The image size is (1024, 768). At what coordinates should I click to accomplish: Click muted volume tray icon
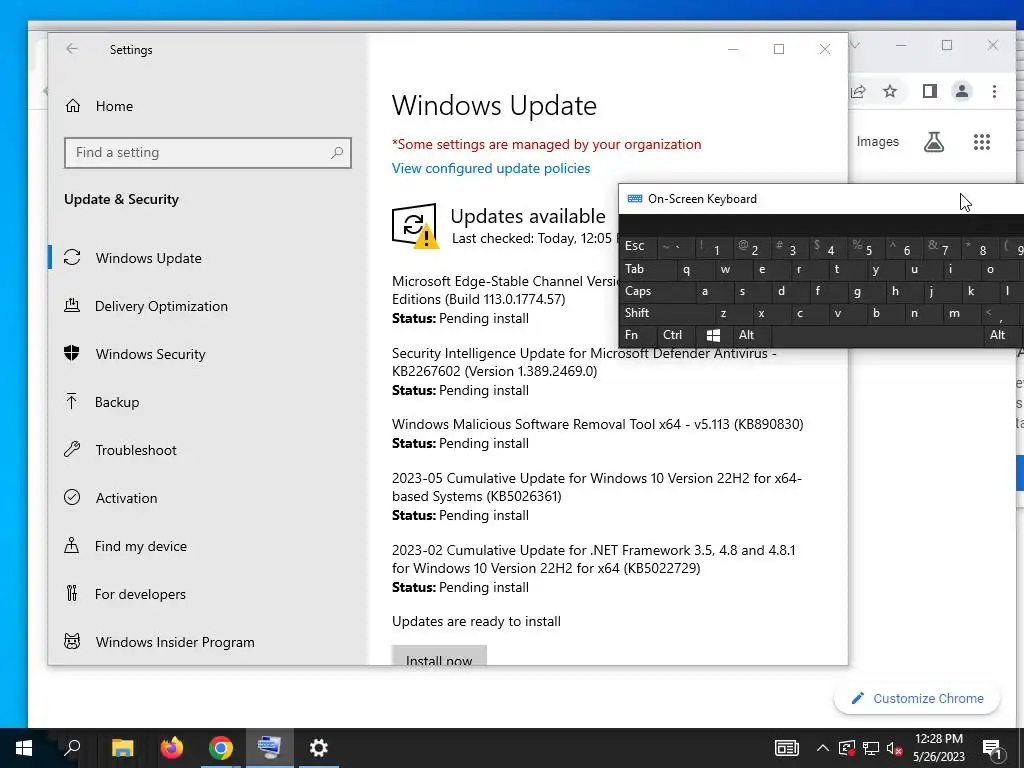click(x=894, y=748)
